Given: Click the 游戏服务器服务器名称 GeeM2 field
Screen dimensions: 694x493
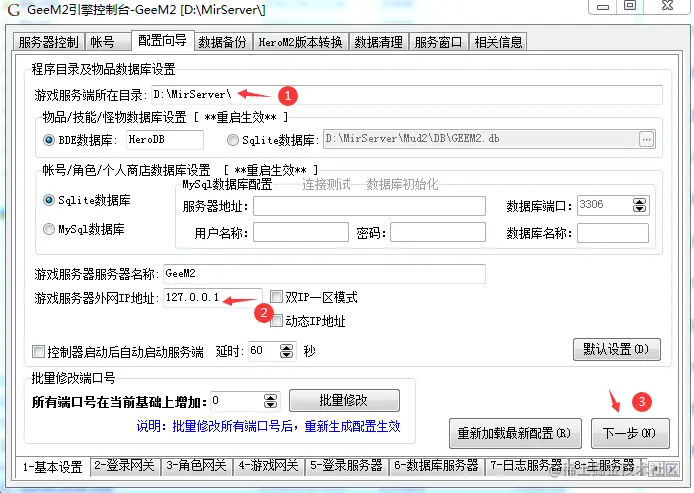Looking at the screenshot, I should coord(324,274).
